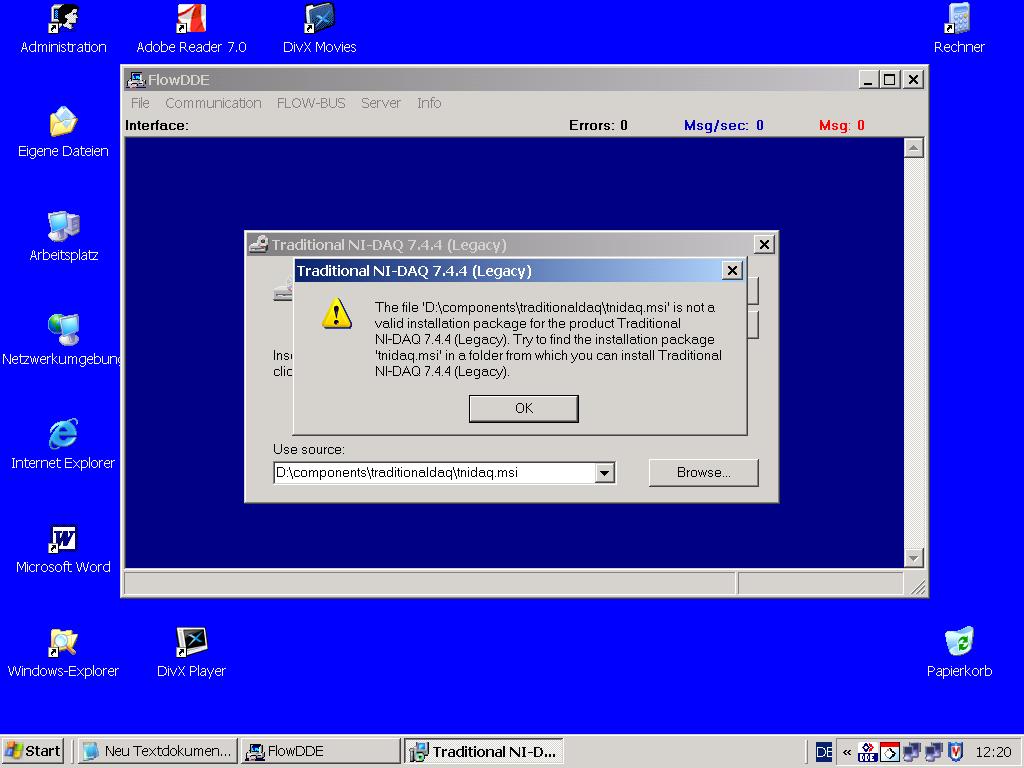The width and height of the screenshot is (1024, 768).
Task: Click the 'Msg/sec: 0' blue status text
Action: coord(724,125)
